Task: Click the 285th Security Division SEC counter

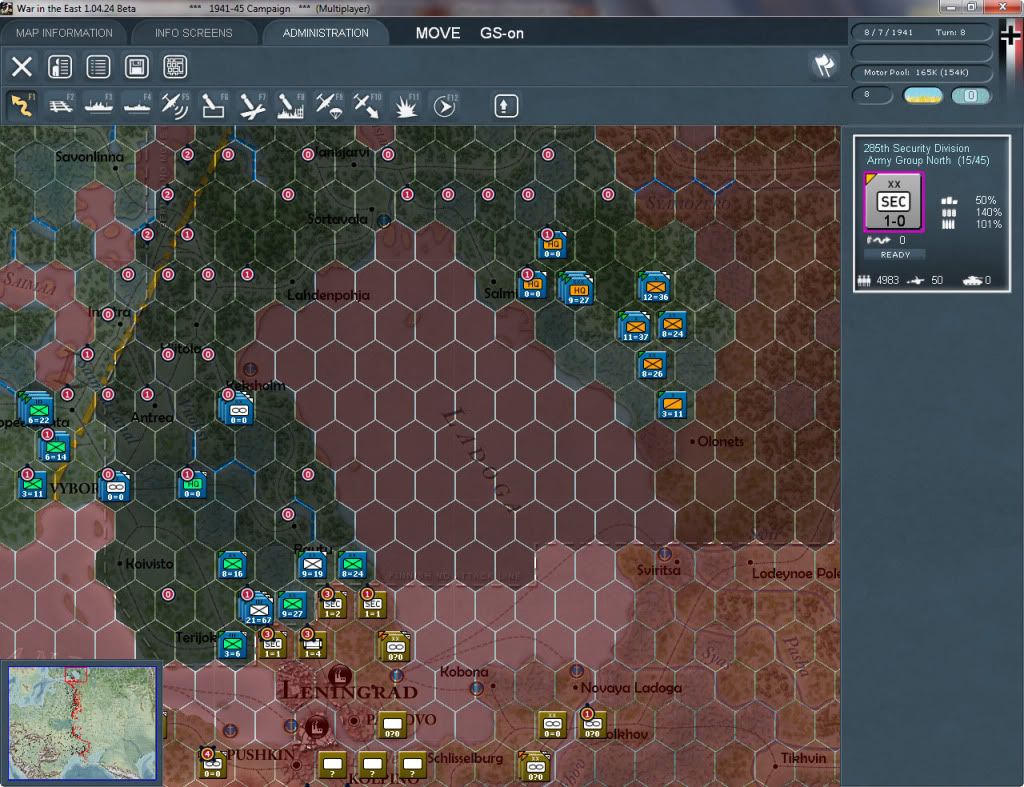Action: 893,202
